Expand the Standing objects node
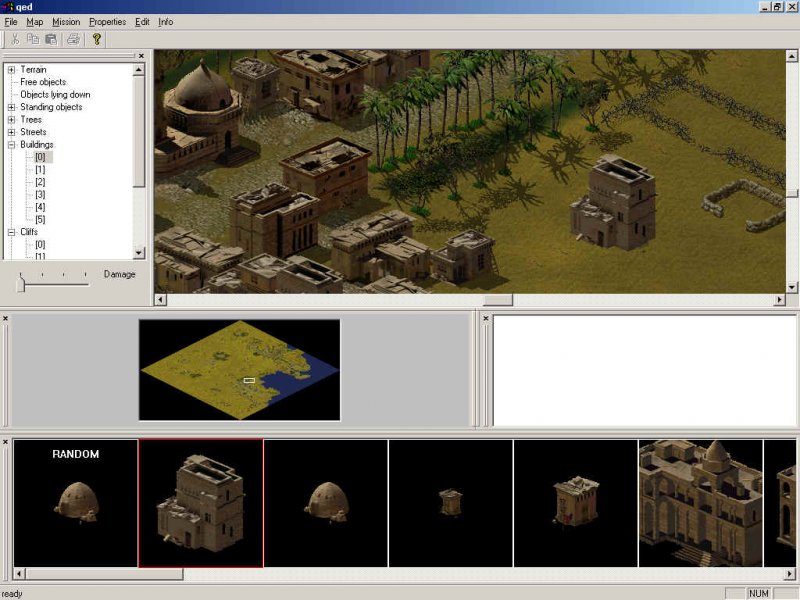800x600 pixels. pos(11,107)
